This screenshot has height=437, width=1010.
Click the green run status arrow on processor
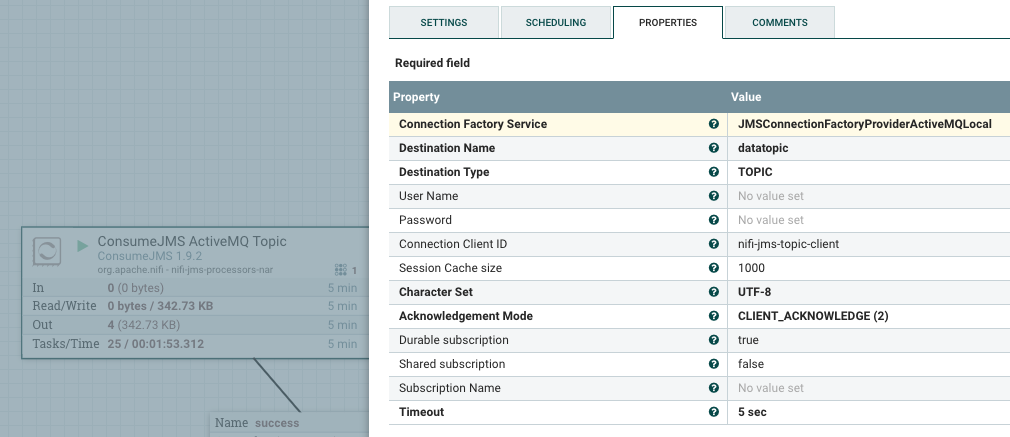[x=82, y=246]
